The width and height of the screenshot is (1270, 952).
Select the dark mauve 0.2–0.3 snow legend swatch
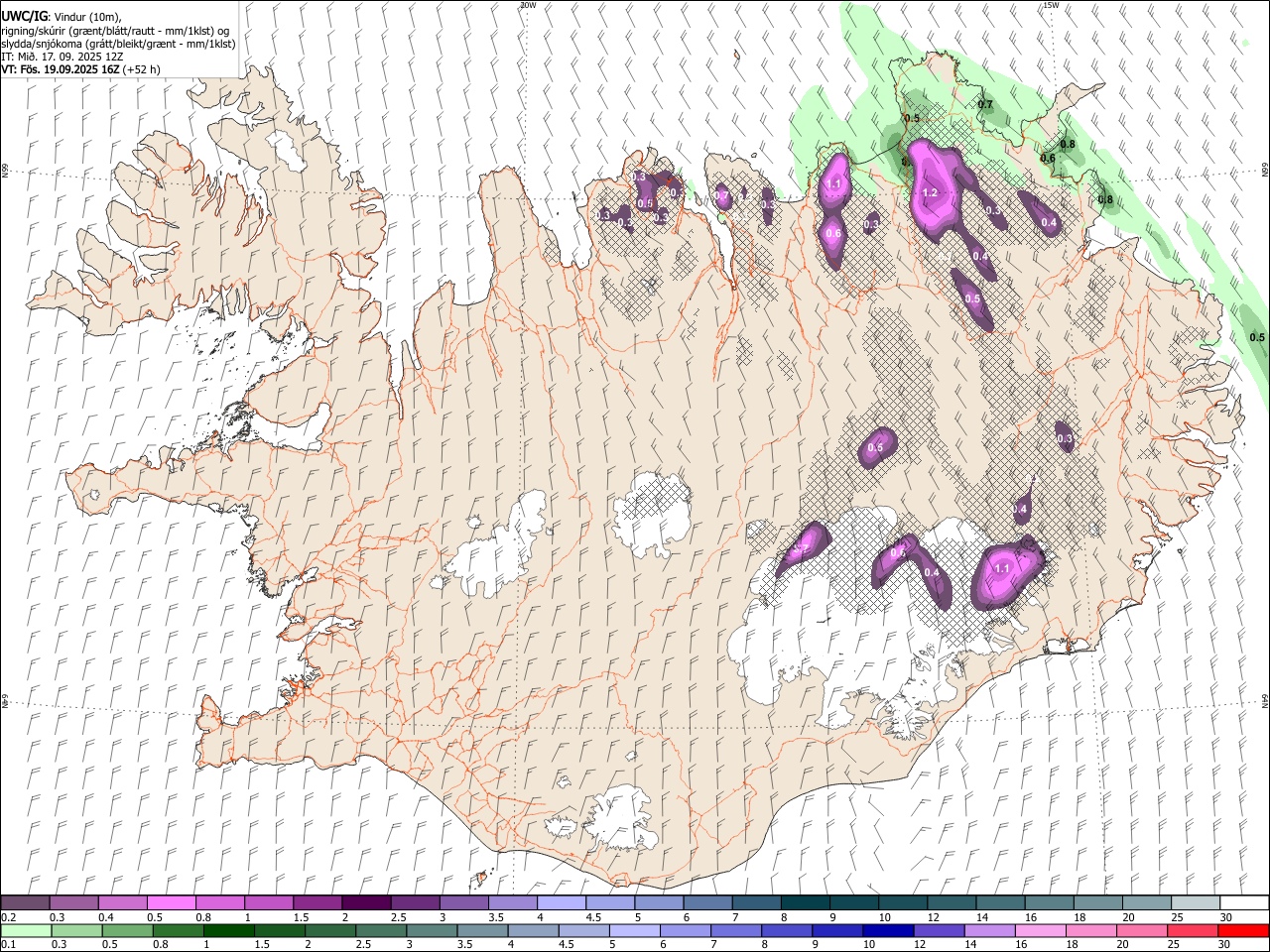[26, 903]
